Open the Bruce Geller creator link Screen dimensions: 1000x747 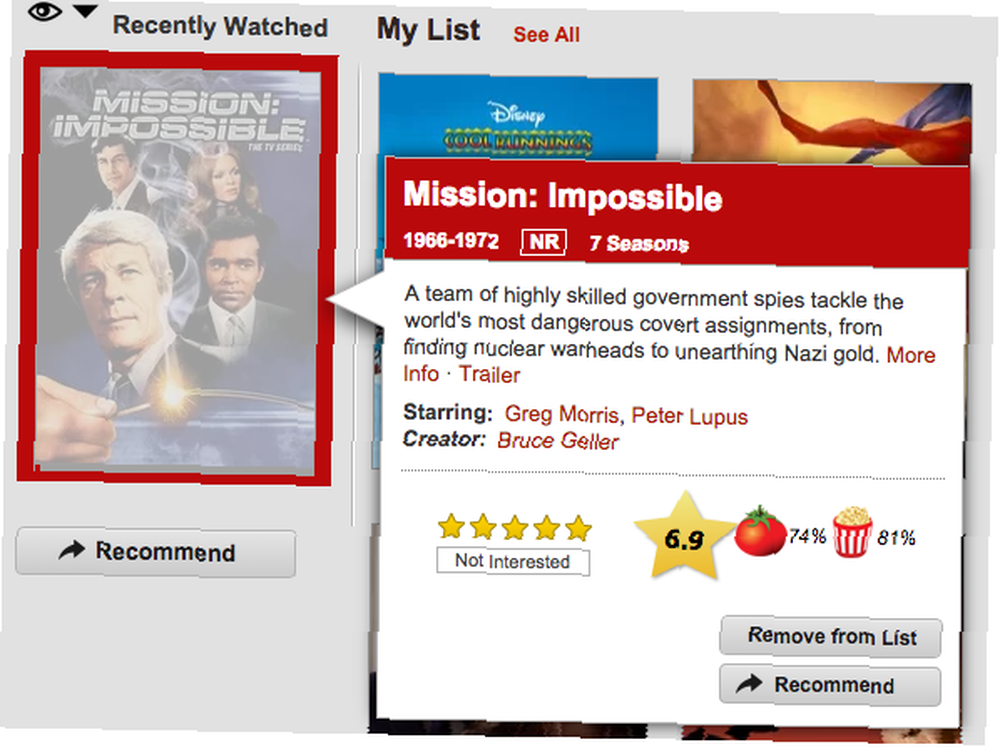(x=558, y=441)
